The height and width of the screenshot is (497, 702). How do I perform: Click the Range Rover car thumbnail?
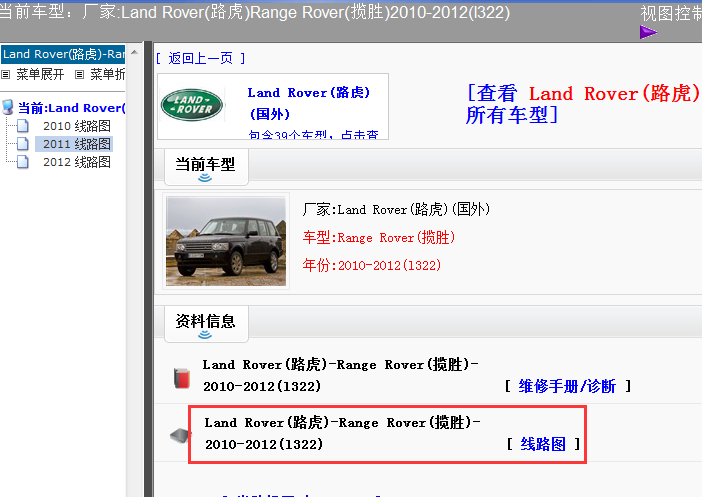(x=226, y=241)
